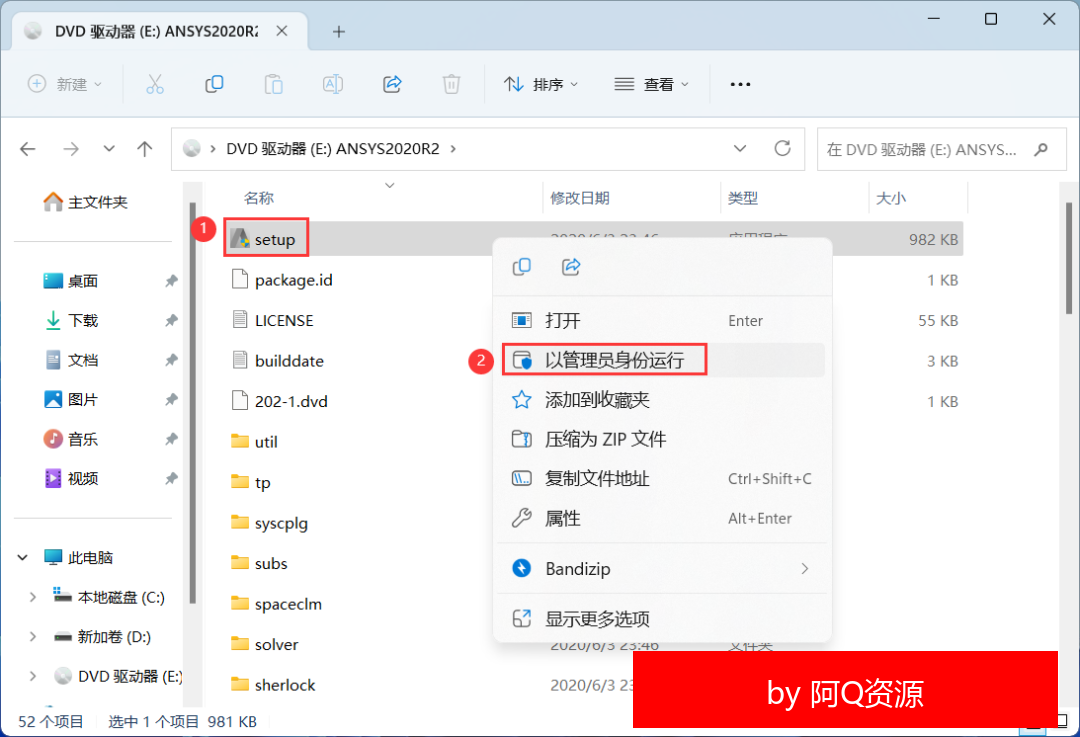The height and width of the screenshot is (737, 1080).
Task: Expand the address bar history dropdown
Action: pos(740,149)
